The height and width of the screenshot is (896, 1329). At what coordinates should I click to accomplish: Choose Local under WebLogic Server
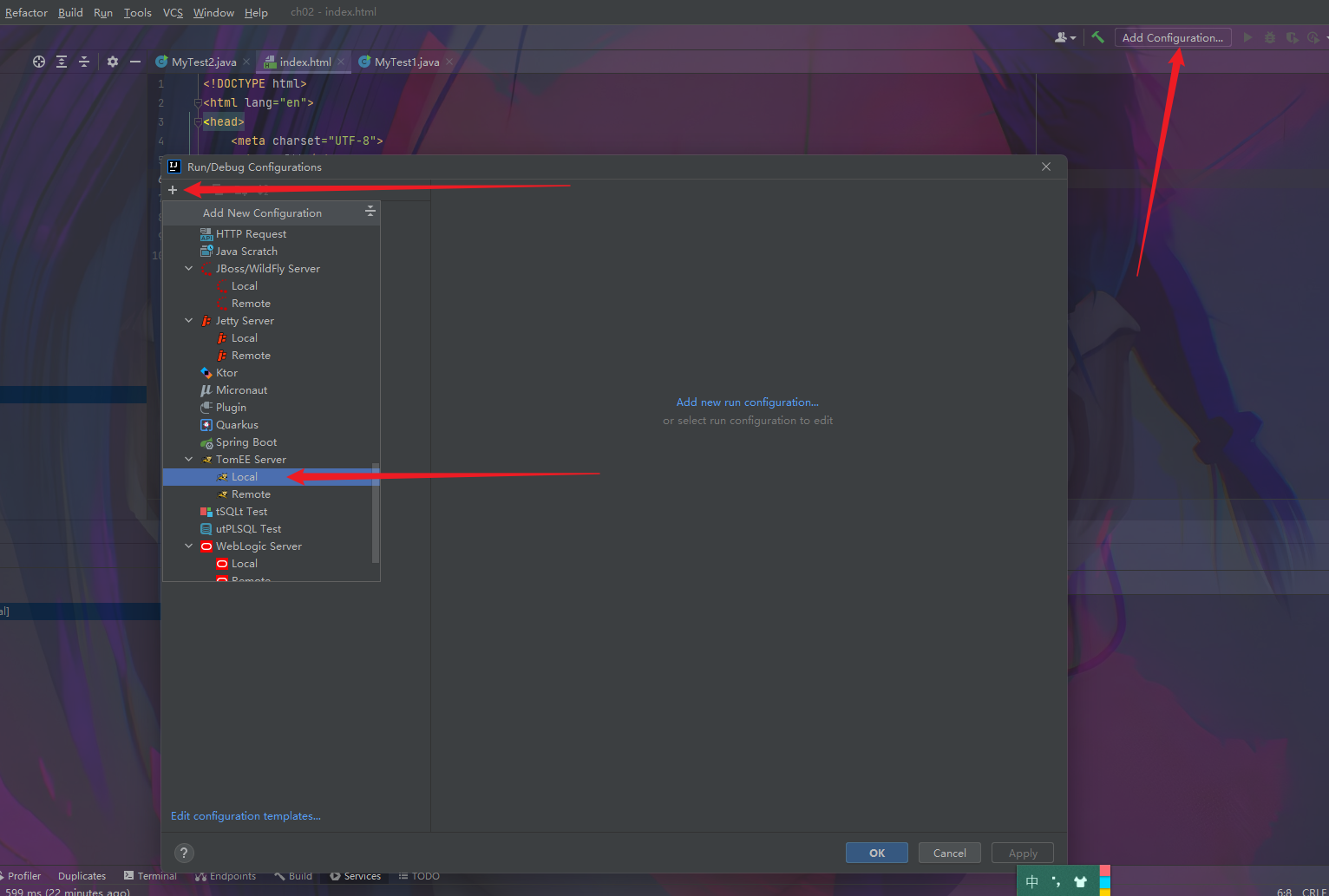271,564
